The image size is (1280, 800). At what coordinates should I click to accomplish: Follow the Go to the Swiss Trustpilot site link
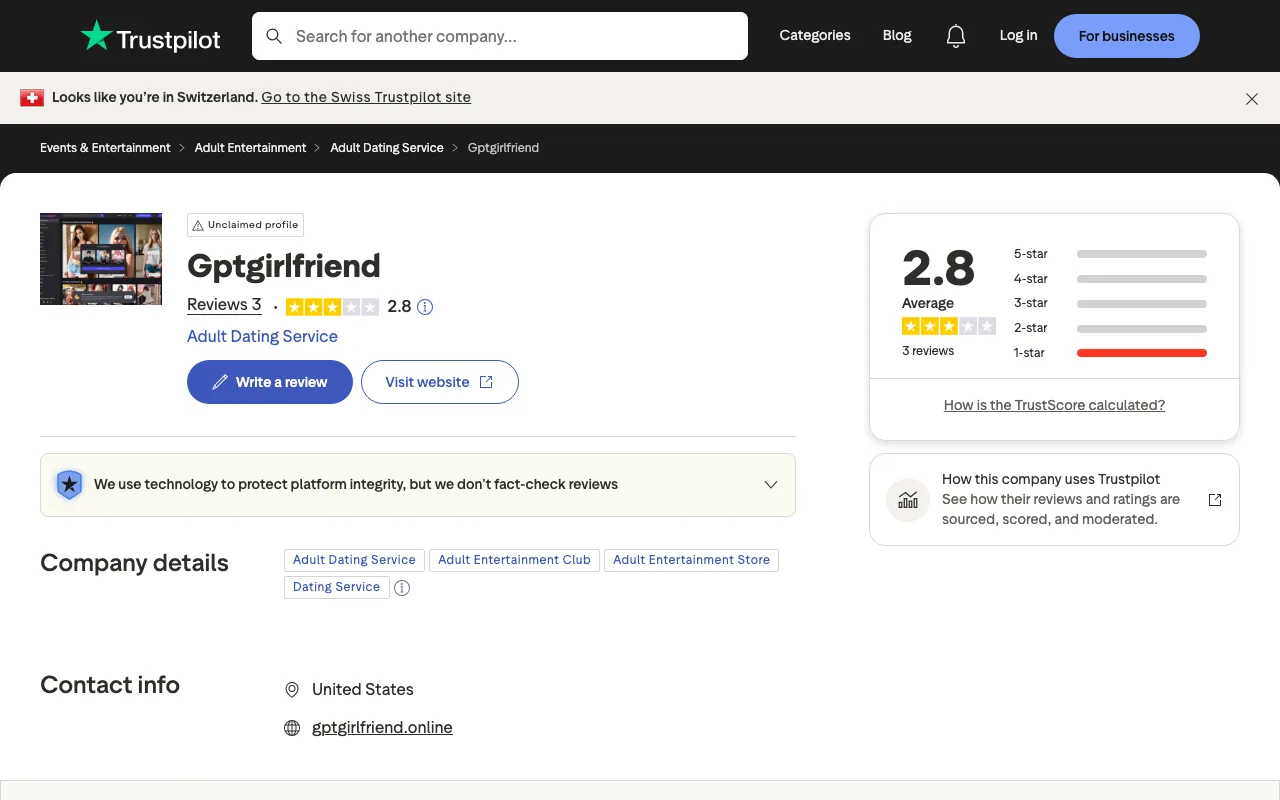[x=366, y=97]
